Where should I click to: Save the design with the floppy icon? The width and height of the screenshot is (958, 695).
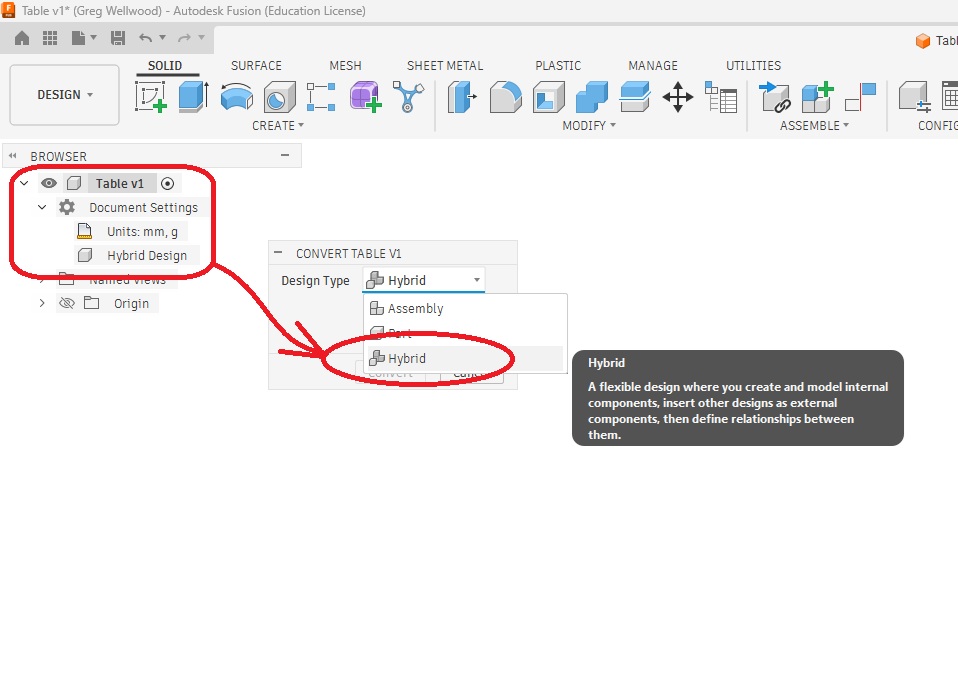pyautogui.click(x=118, y=38)
